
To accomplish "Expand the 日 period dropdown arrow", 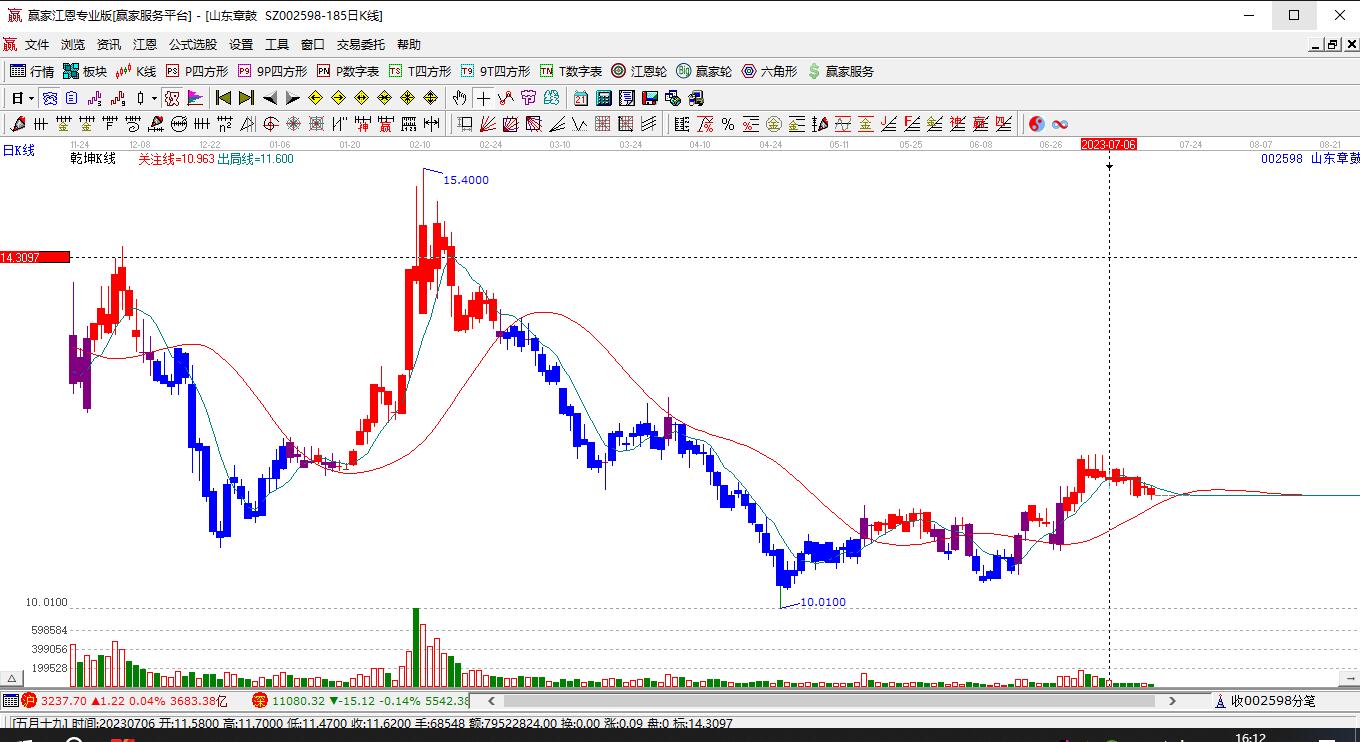I will (32, 98).
